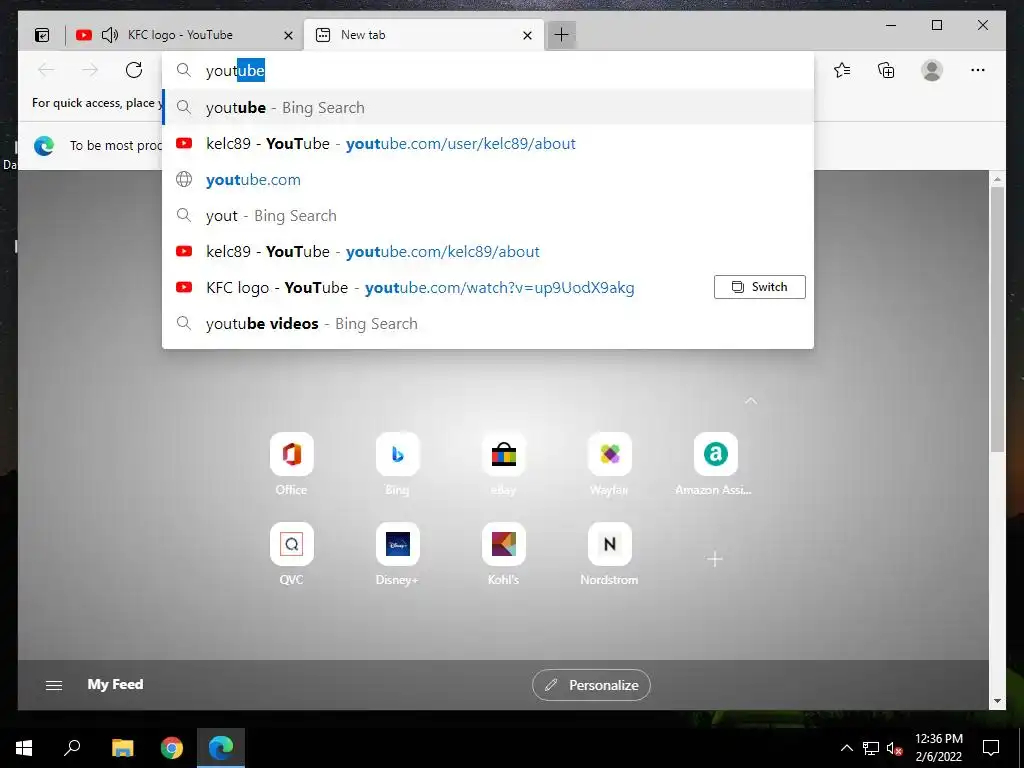Close the KFC logo - YouTube tab

click(288, 35)
